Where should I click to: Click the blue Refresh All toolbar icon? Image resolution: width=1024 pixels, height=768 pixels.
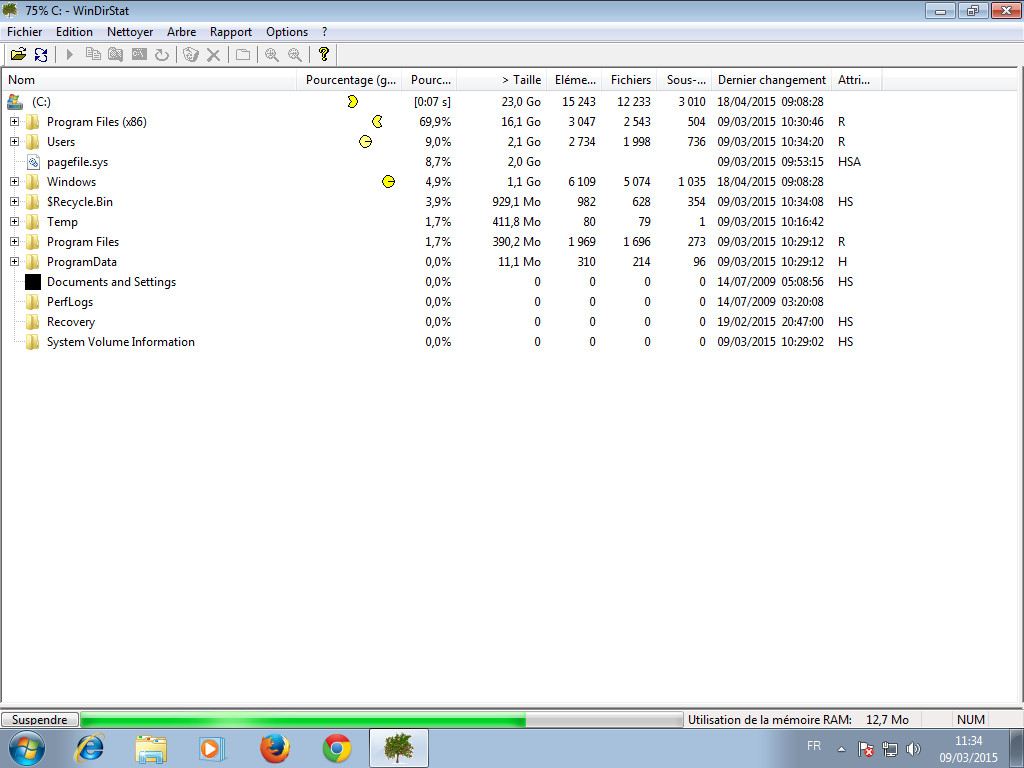tap(41, 54)
